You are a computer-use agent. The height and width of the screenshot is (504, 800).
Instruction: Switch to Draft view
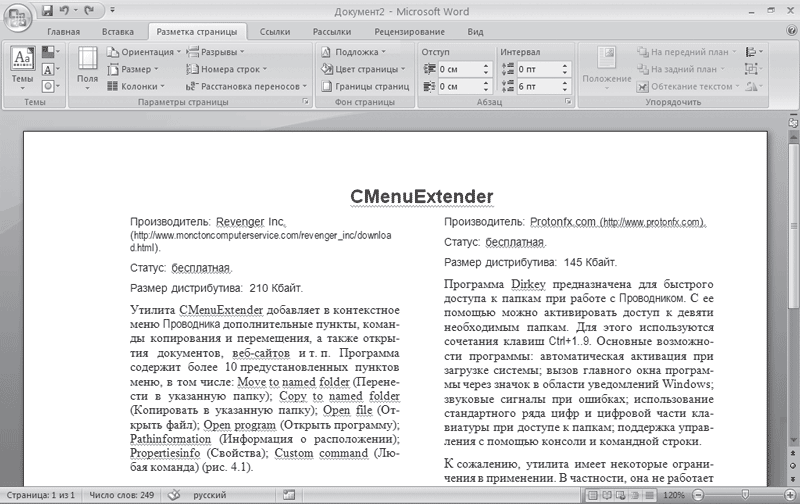point(649,495)
